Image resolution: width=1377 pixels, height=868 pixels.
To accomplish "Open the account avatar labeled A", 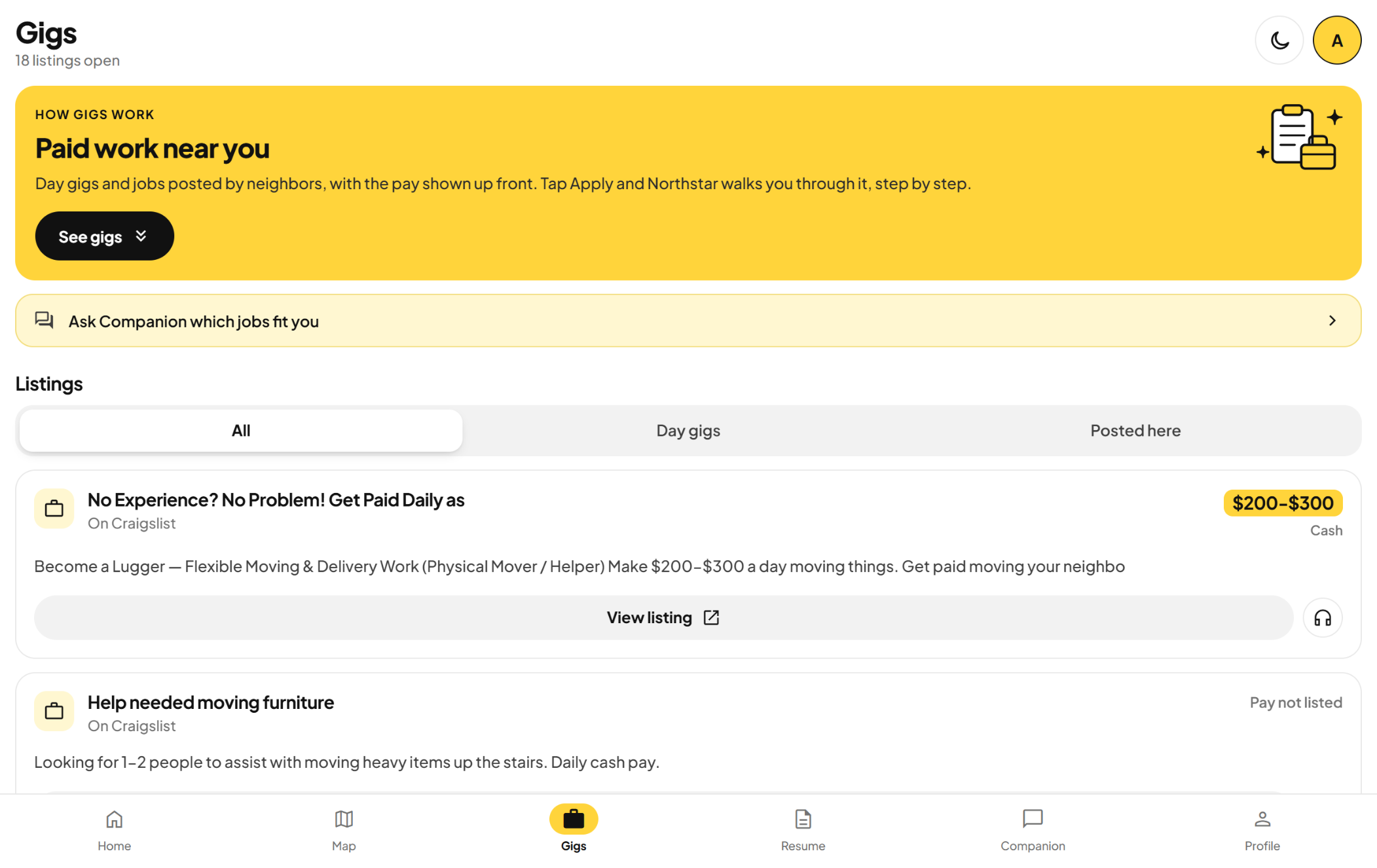I will pyautogui.click(x=1336, y=41).
